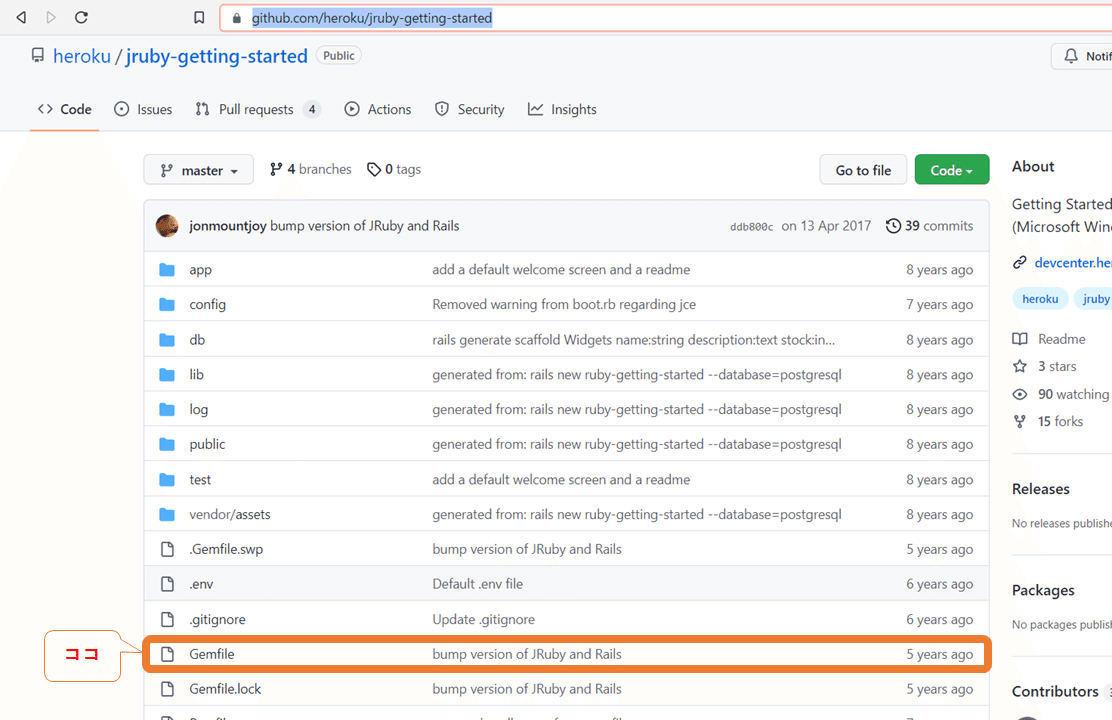Open the Security tab
Screen dimensions: 1112x720
coord(469,109)
